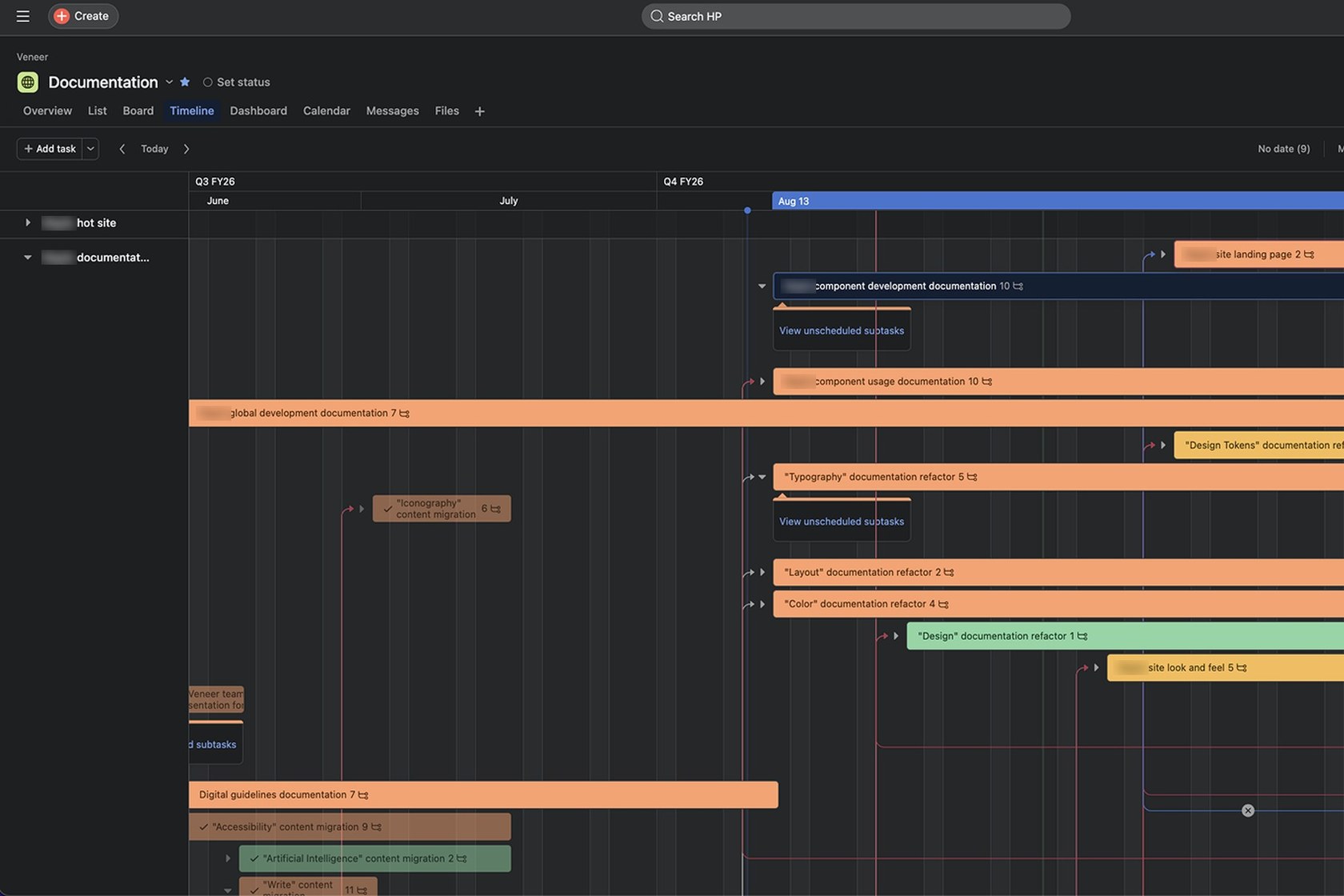Viewport: 1344px width, 896px height.
Task: Jump to Today on the timeline
Action: [x=154, y=149]
